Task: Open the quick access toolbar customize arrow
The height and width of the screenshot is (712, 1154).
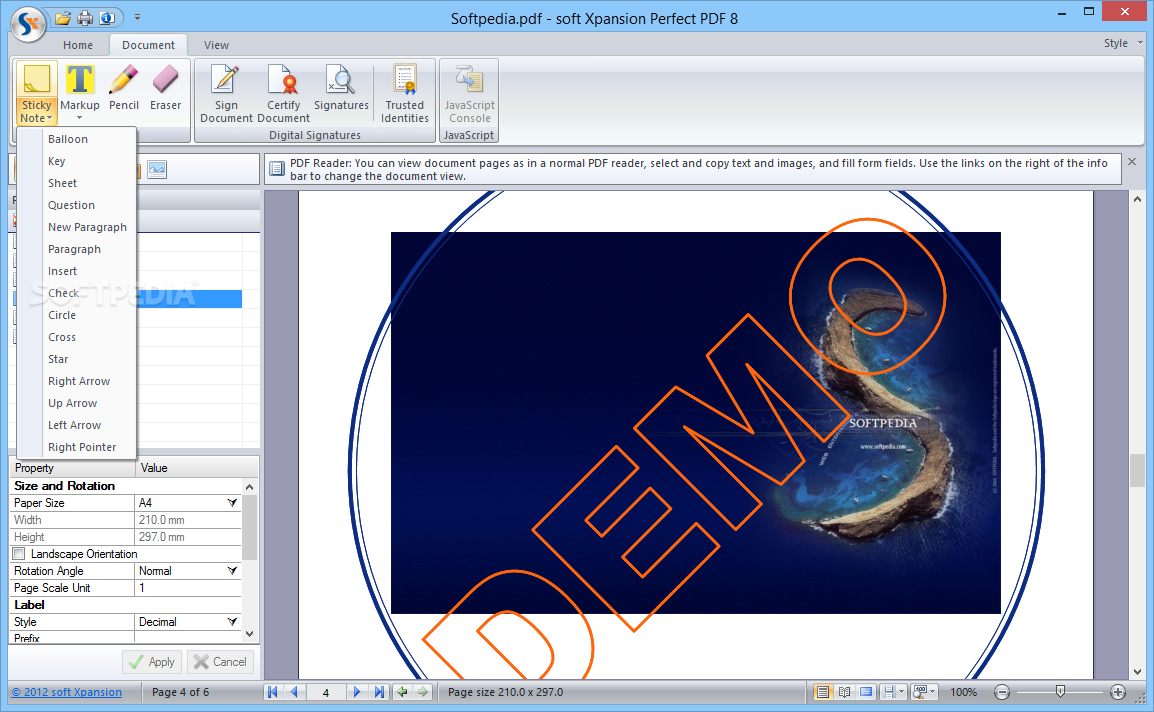Action: (x=138, y=18)
